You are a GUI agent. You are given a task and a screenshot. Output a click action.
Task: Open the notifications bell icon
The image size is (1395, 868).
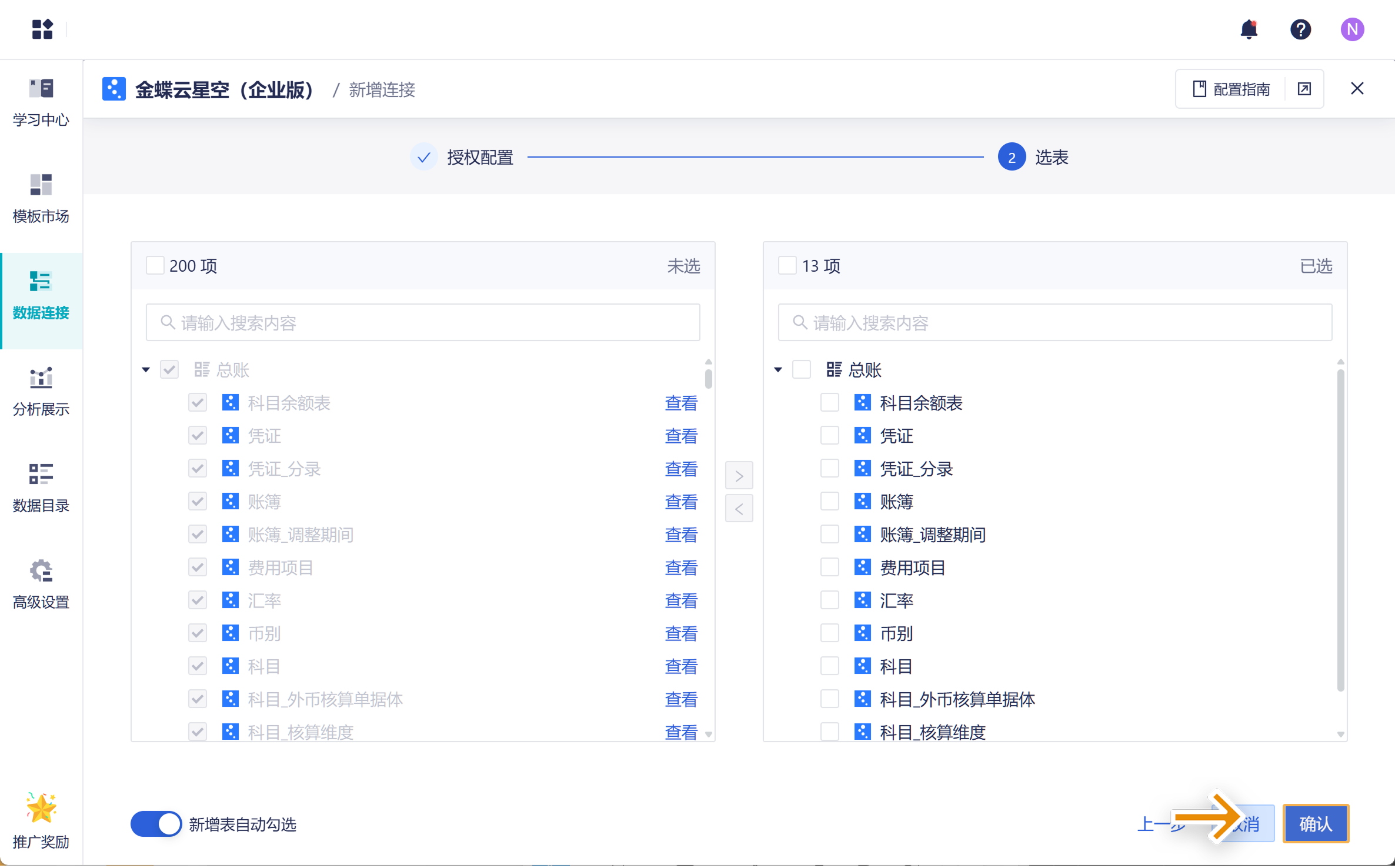click(x=1249, y=29)
